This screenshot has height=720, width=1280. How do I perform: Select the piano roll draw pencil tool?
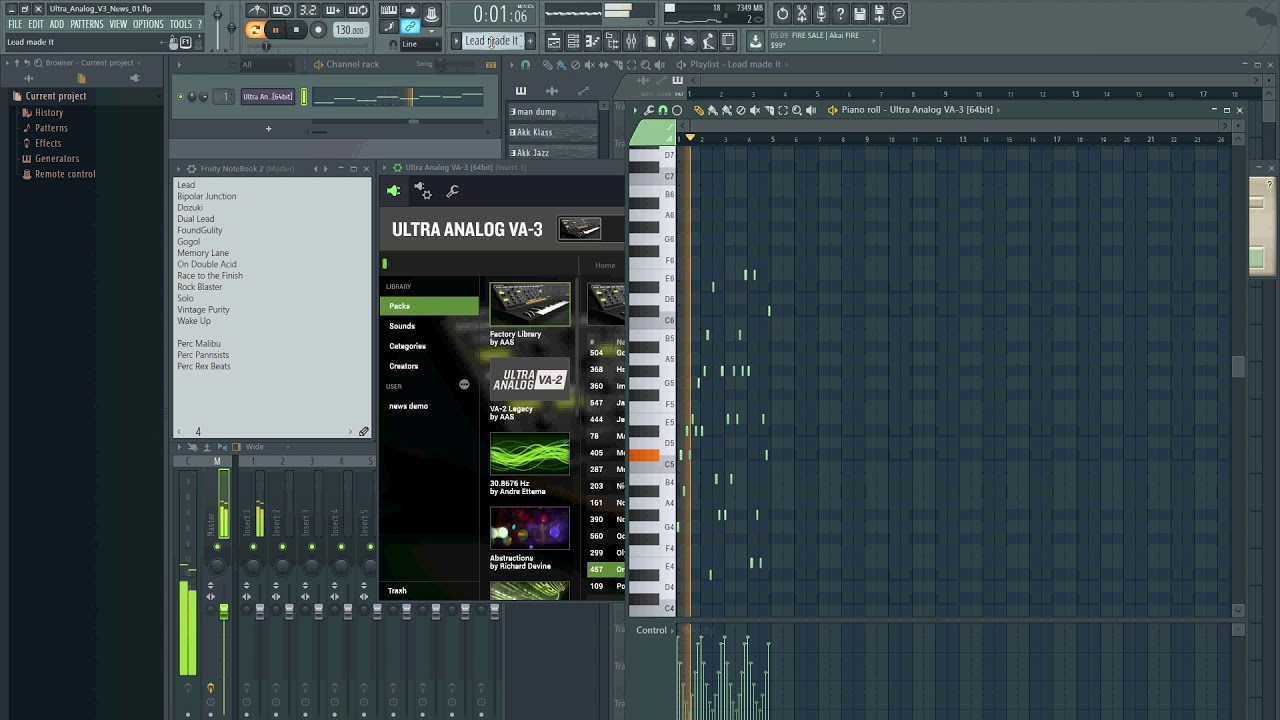click(x=698, y=110)
